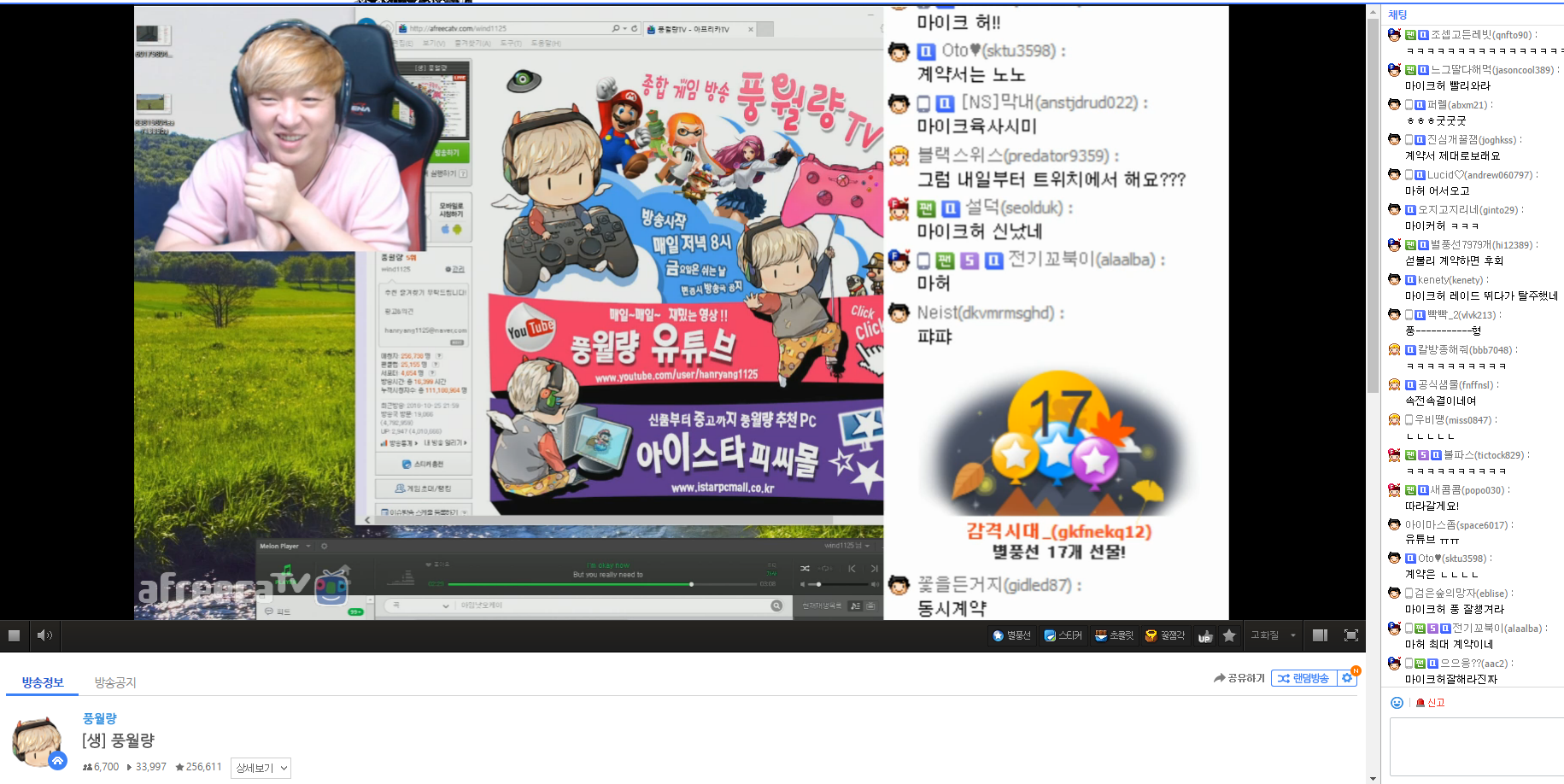Open the 풍월량 broadcaster name link
Screen dimensions: 1564x784
coord(100,718)
